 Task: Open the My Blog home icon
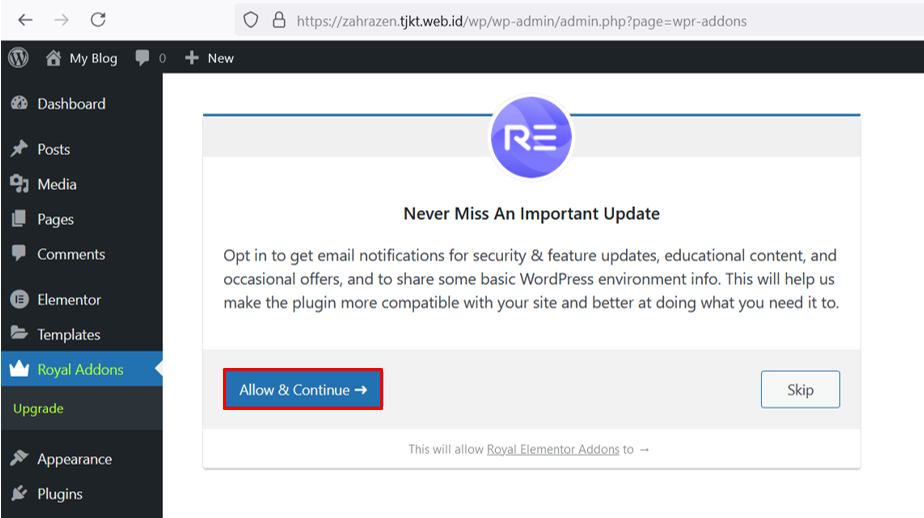(x=54, y=58)
